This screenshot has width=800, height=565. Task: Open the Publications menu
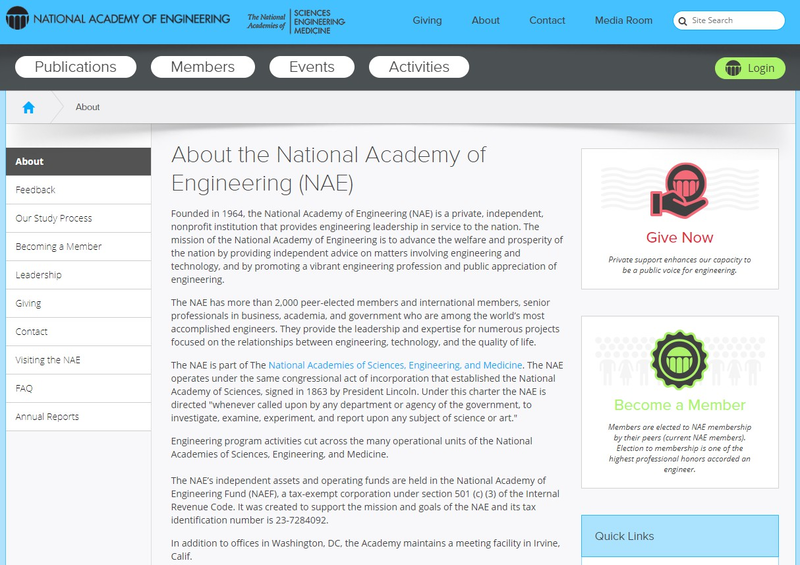pos(76,67)
